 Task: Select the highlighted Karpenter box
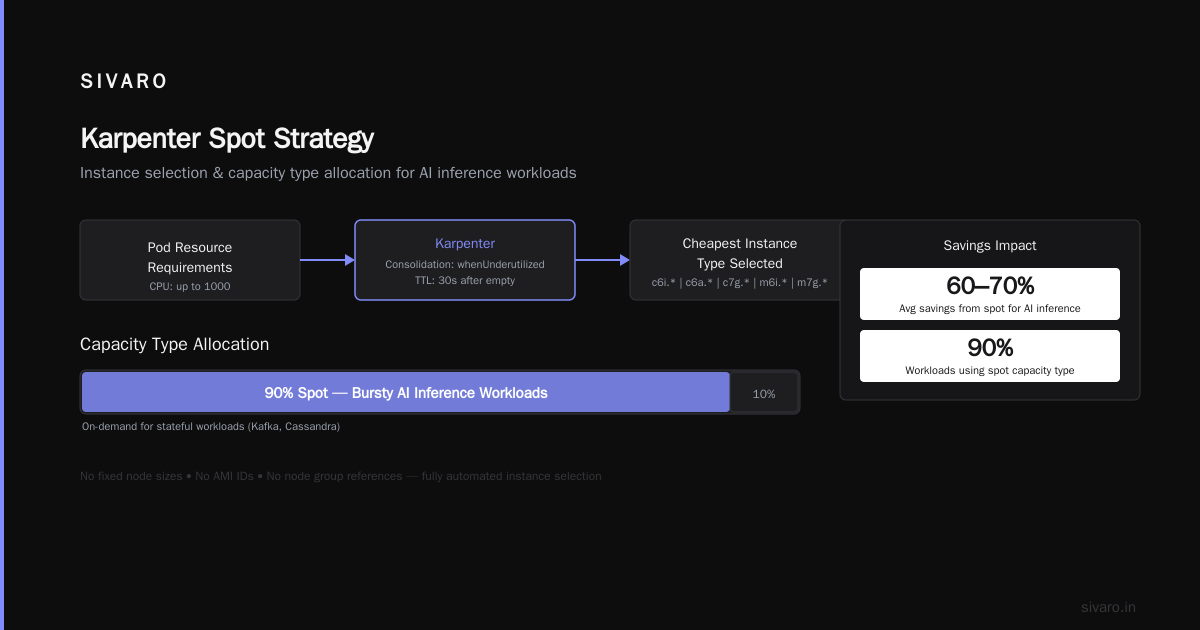pos(465,260)
